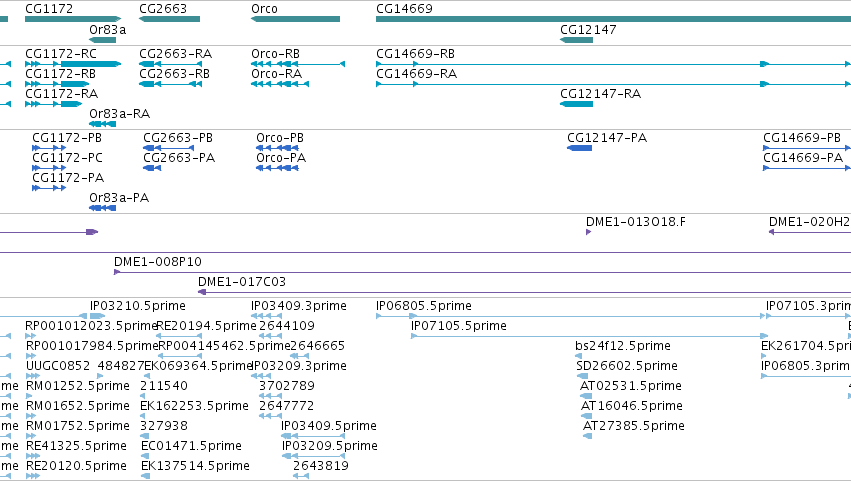Viewport: 851px width, 481px height.
Task: Select the CG14669 gene label
Action: [404, 9]
